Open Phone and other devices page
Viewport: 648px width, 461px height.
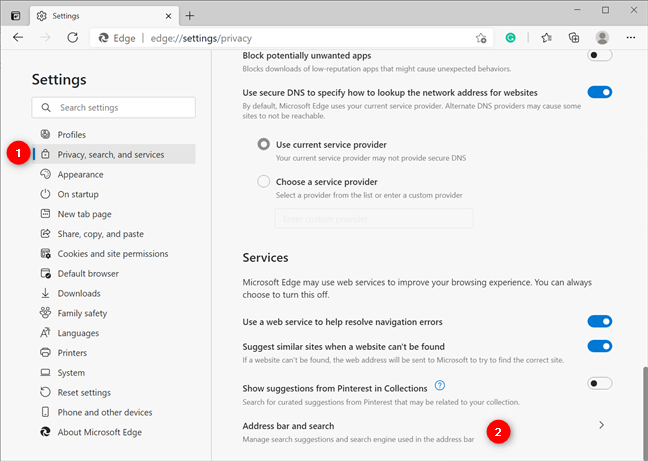click(x=113, y=412)
